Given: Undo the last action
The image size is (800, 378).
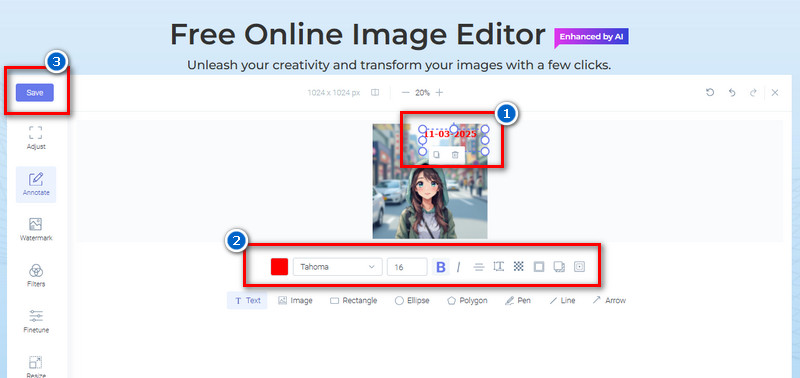Looking at the screenshot, I should point(732,93).
